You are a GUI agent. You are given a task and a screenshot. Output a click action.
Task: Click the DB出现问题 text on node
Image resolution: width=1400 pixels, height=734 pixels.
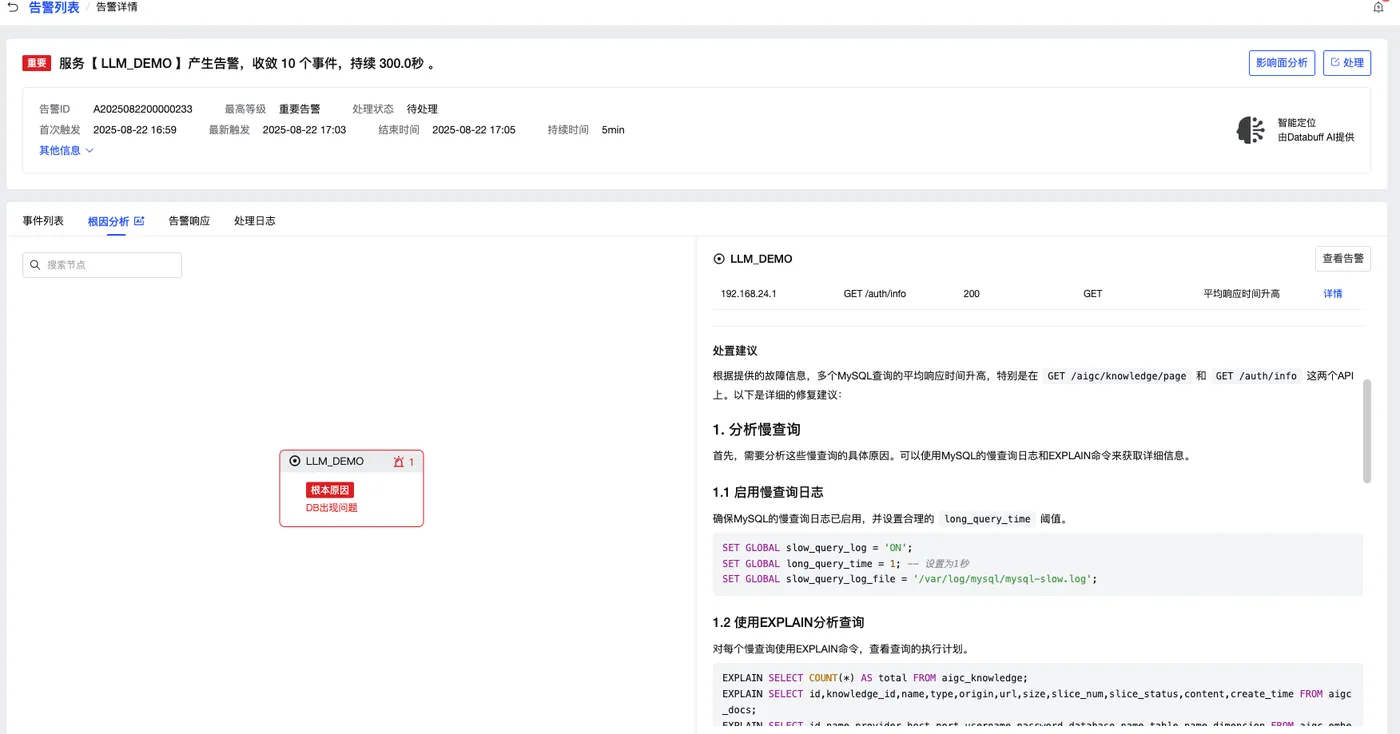click(332, 508)
